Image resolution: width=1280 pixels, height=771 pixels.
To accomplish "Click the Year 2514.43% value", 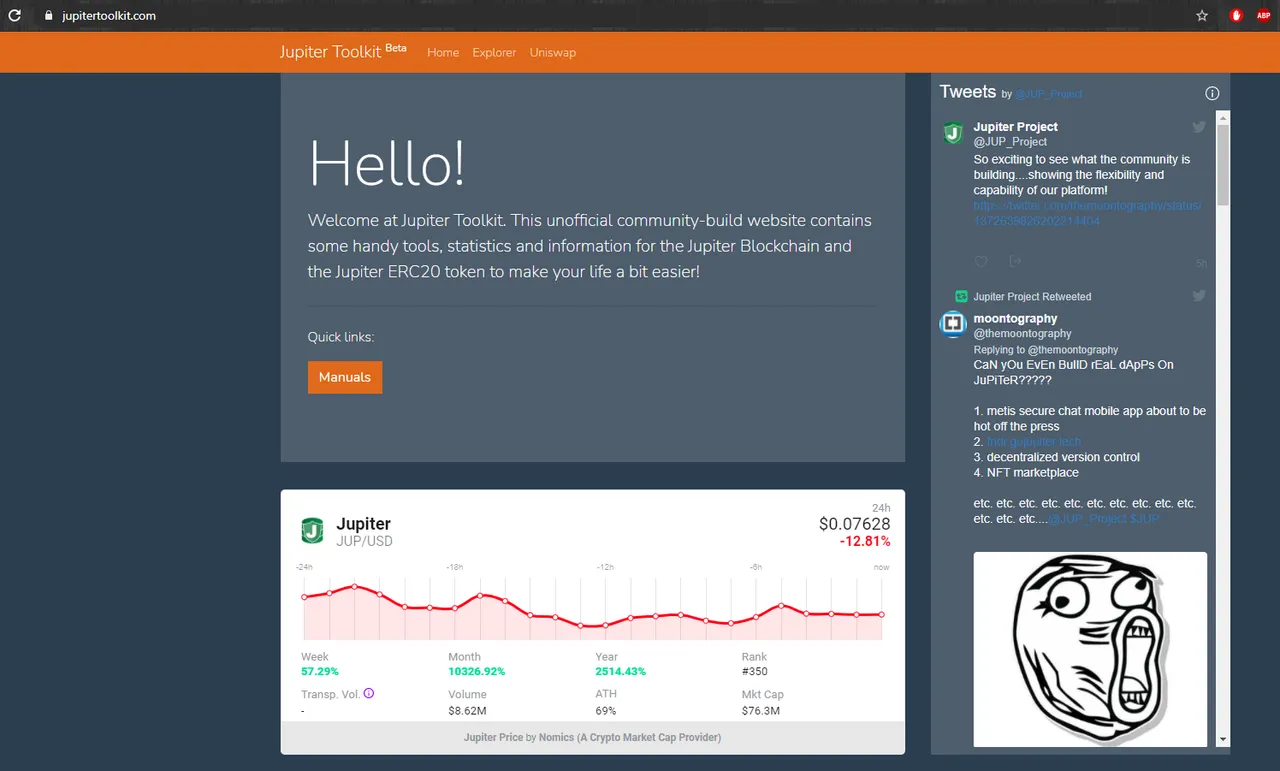I will [620, 671].
